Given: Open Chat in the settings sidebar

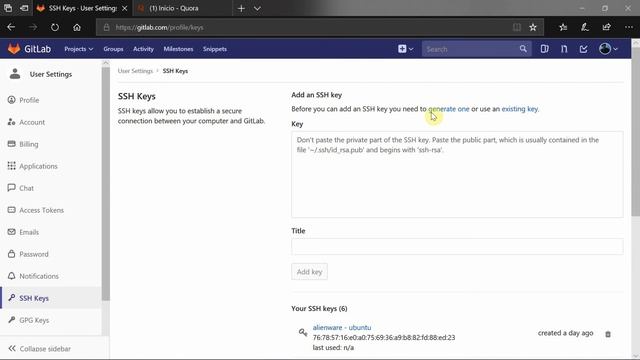Looking at the screenshot, I should point(26,188).
